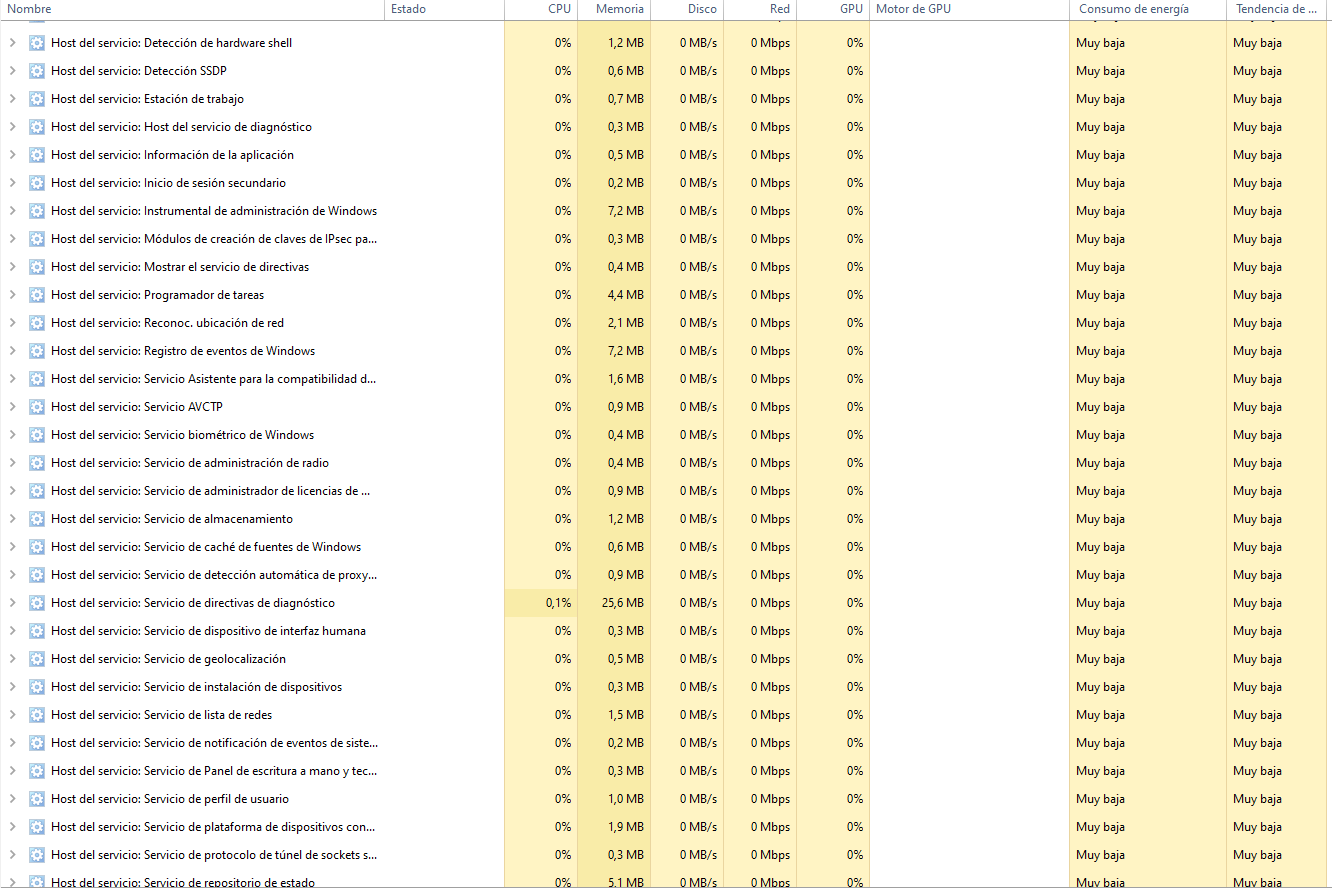Expand the Programador de tareas row
The image size is (1332, 895).
12,295
